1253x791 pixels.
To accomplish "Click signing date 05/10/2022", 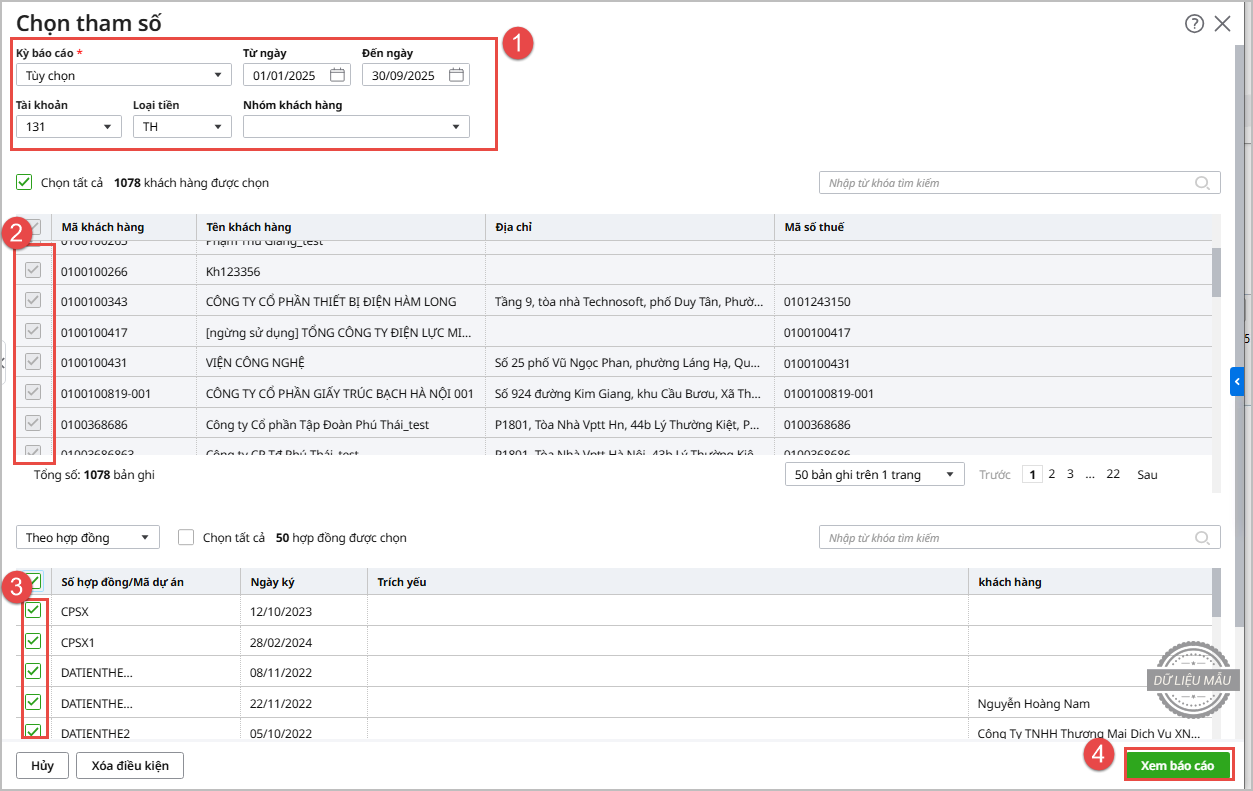I will [280, 733].
